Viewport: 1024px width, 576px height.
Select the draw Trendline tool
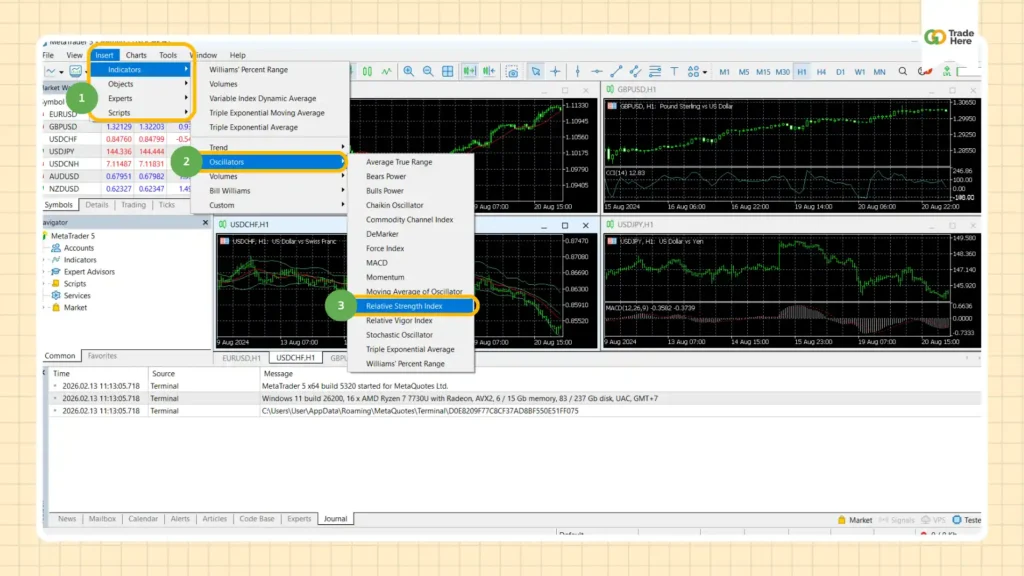[616, 71]
